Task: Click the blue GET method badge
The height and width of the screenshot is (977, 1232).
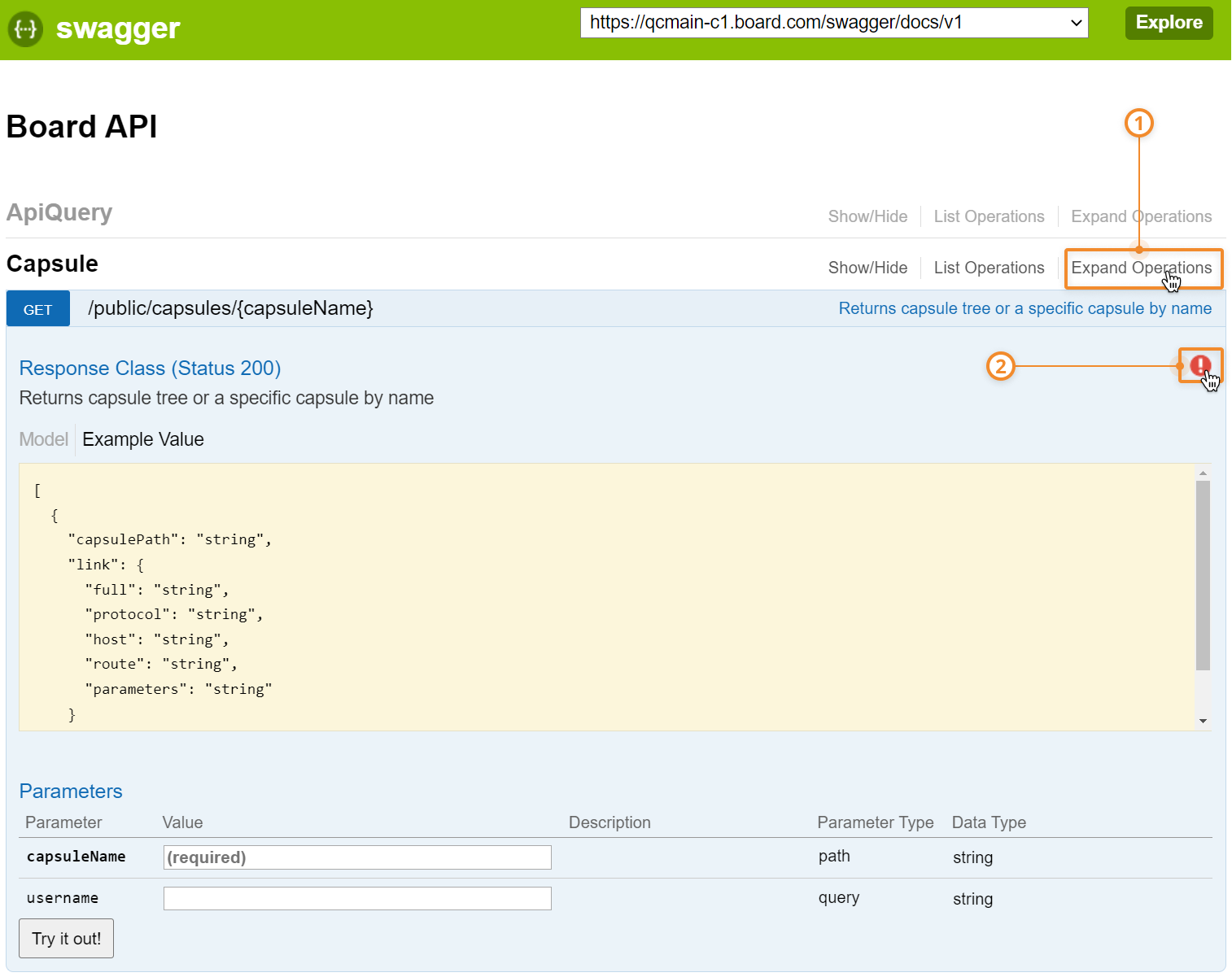Action: pos(38,309)
